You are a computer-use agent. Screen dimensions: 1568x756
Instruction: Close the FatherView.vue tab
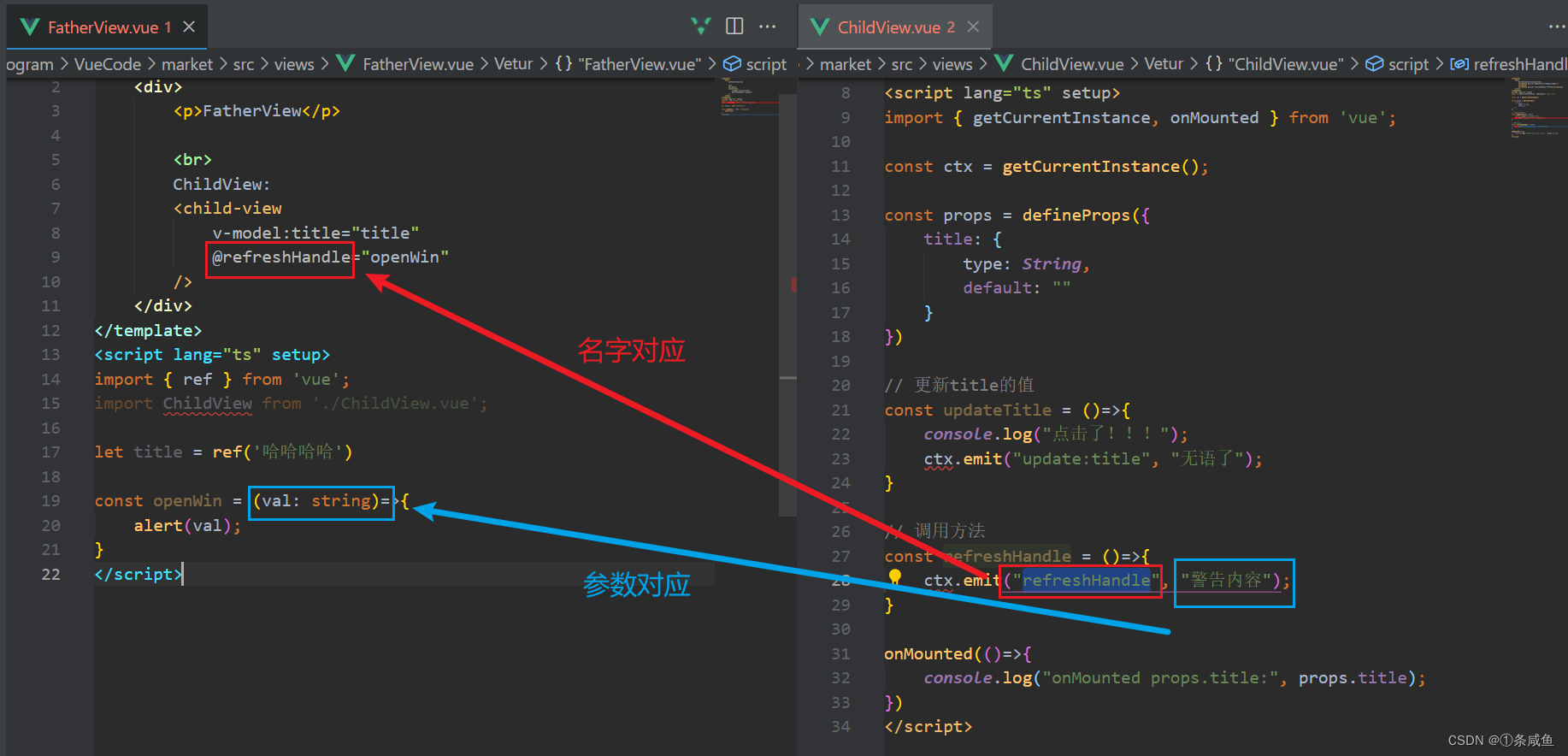(x=189, y=27)
